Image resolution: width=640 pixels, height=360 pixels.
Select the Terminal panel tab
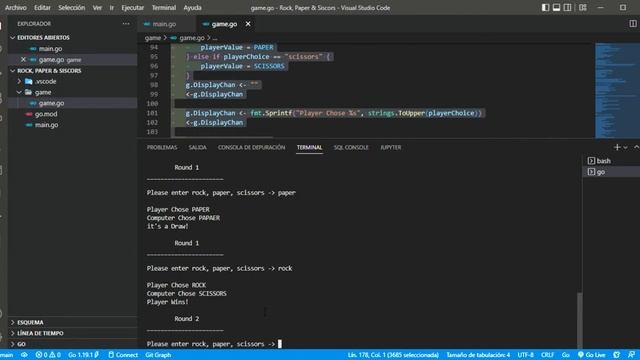tap(309, 147)
